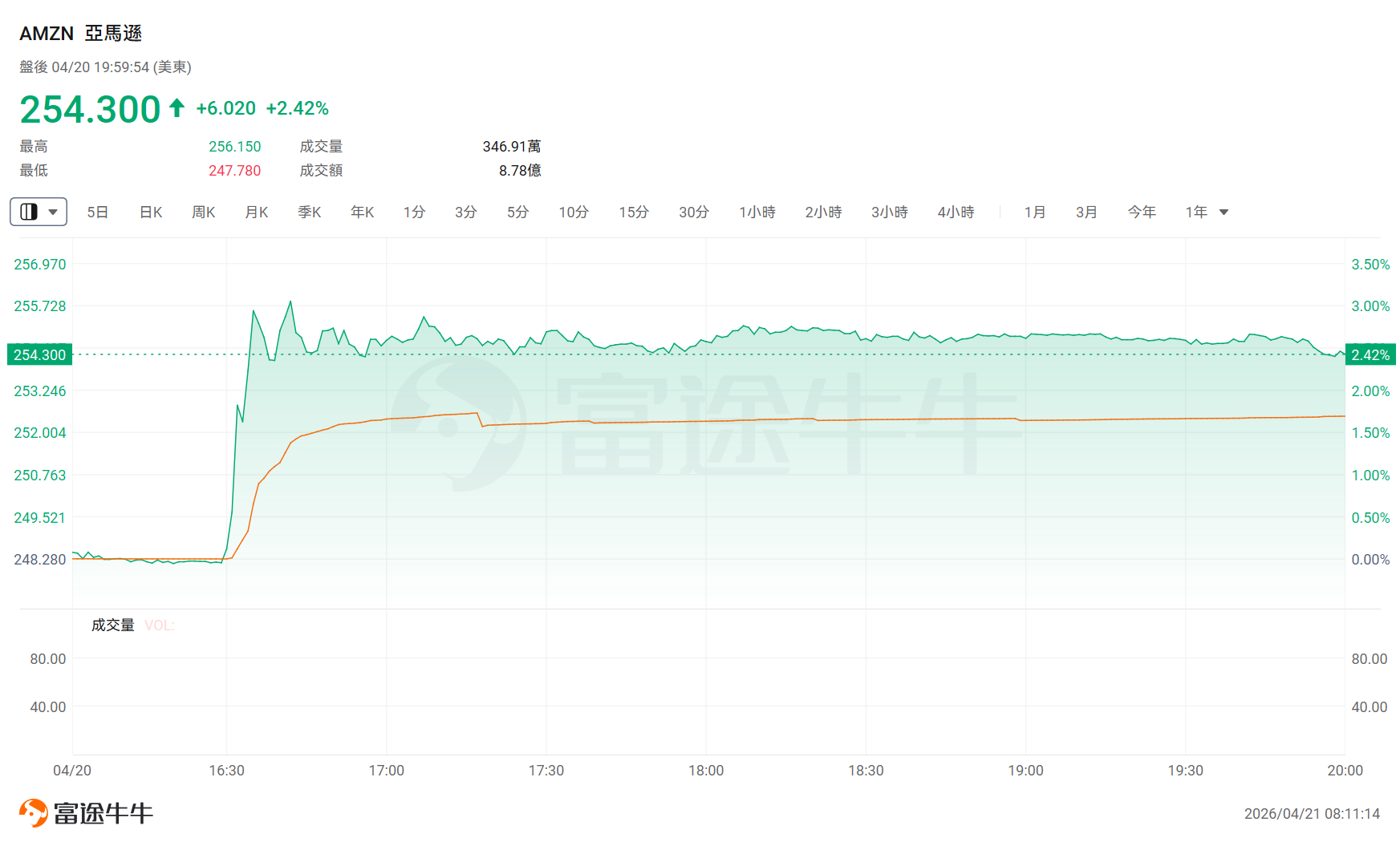
Task: Click the 254.300 current price marker
Action: (39, 354)
